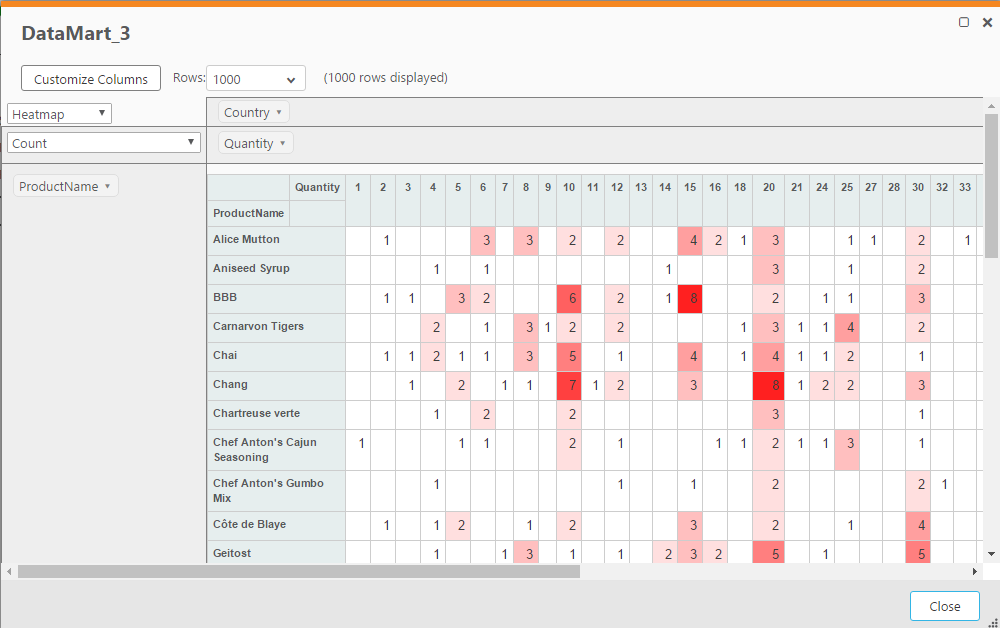This screenshot has width=1000, height=628.
Task: Click the 1000 rows displayed text
Action: pyautogui.click(x=385, y=78)
